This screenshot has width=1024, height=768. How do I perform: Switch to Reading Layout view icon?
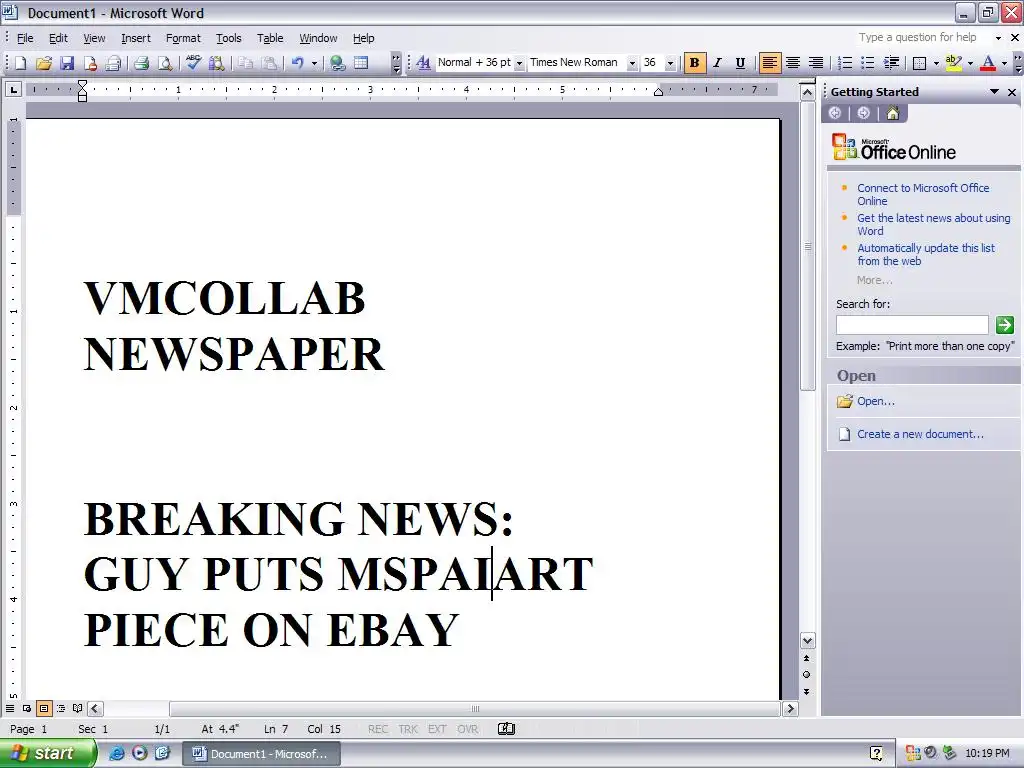(x=78, y=709)
